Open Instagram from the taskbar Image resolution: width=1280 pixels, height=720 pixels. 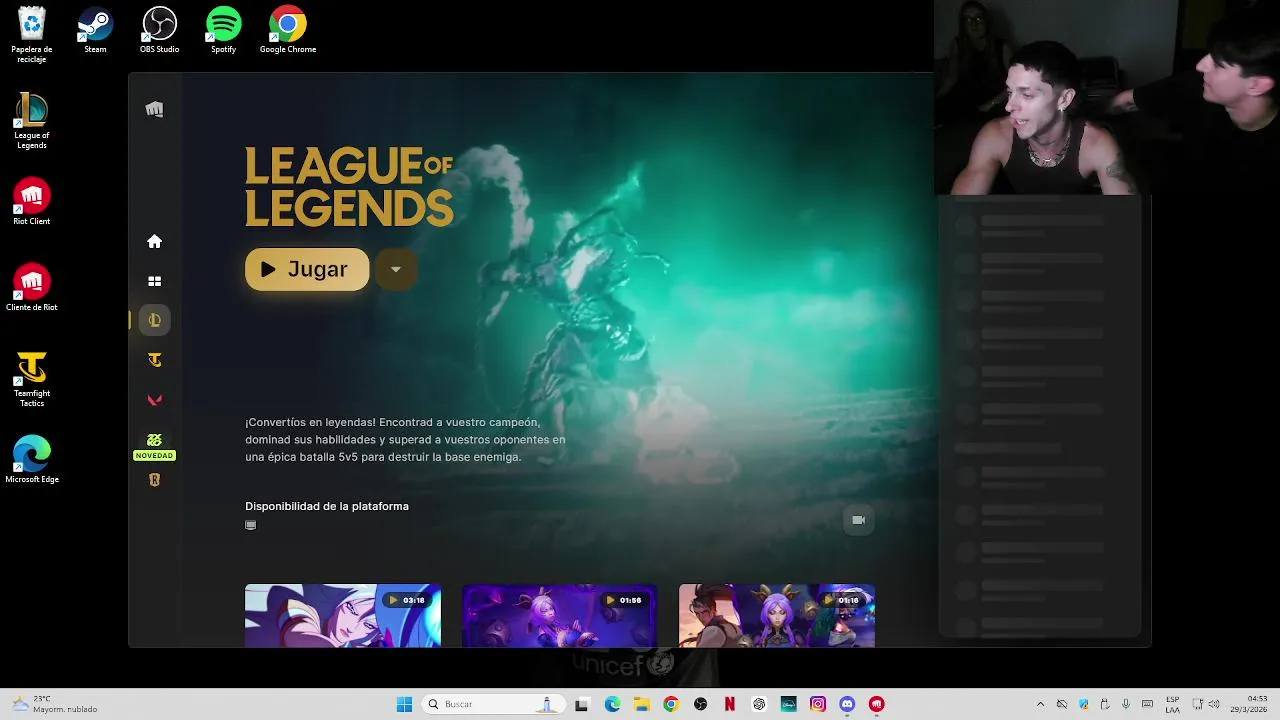tap(818, 704)
